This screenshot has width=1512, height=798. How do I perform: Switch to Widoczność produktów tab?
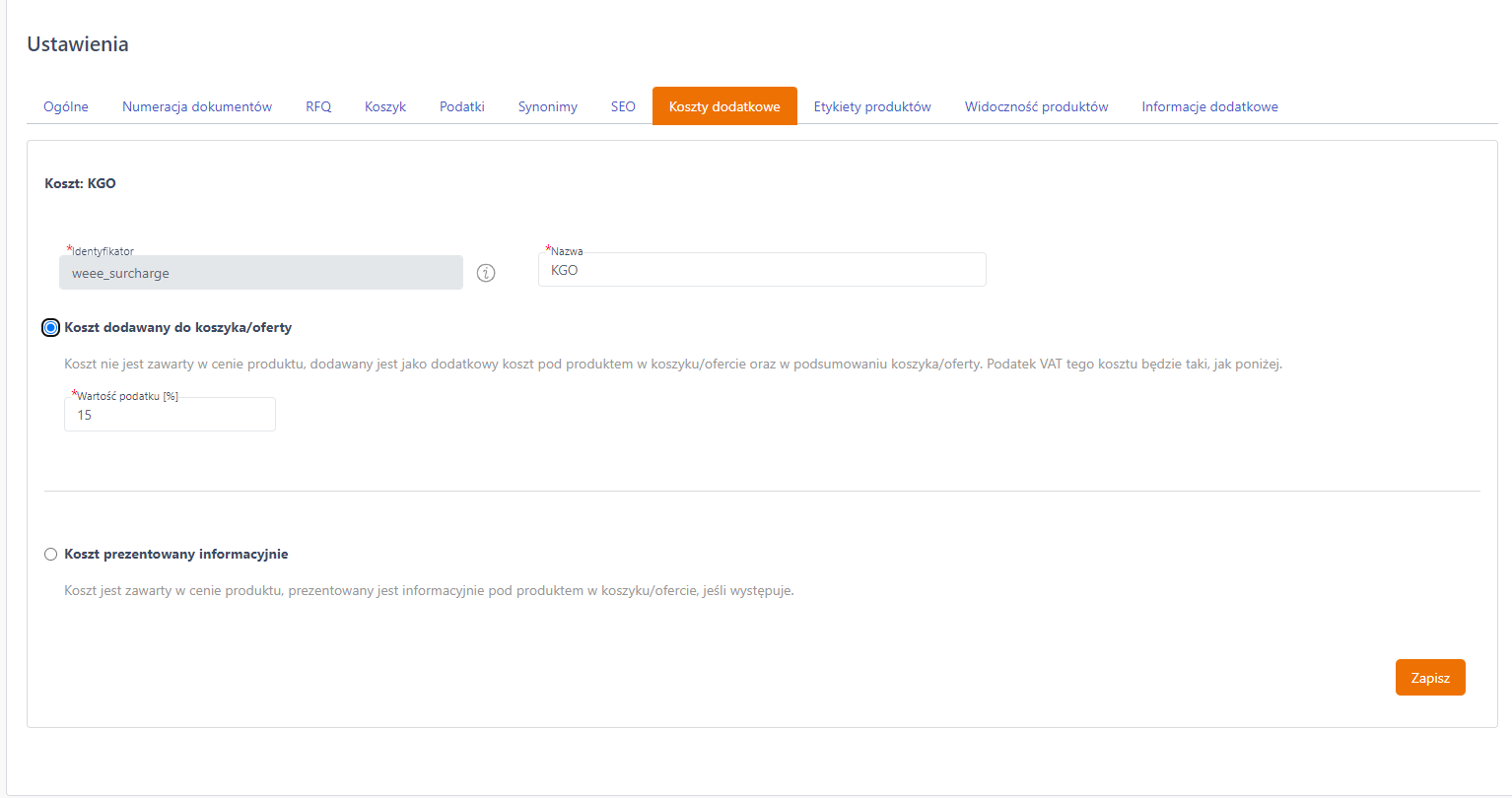pyautogui.click(x=1037, y=106)
